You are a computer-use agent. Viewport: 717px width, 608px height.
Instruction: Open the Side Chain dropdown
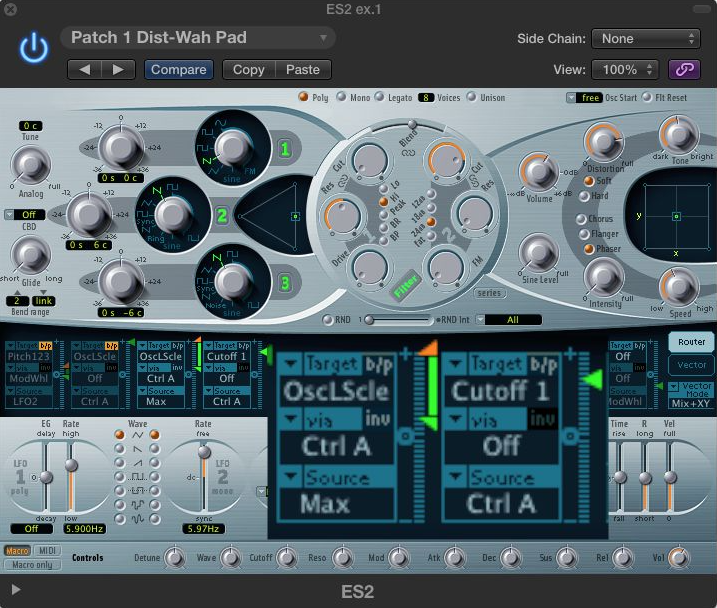tap(646, 38)
